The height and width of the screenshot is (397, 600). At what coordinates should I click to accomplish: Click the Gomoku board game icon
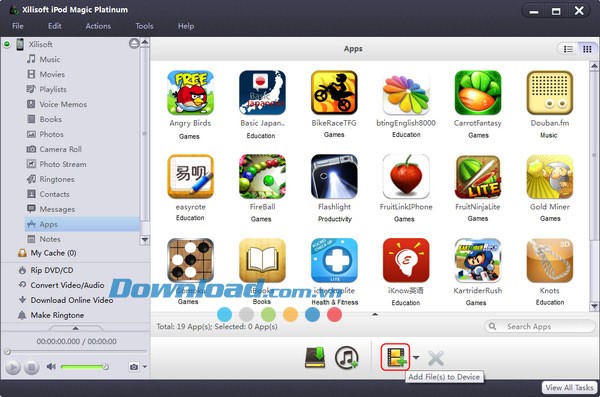(190, 260)
